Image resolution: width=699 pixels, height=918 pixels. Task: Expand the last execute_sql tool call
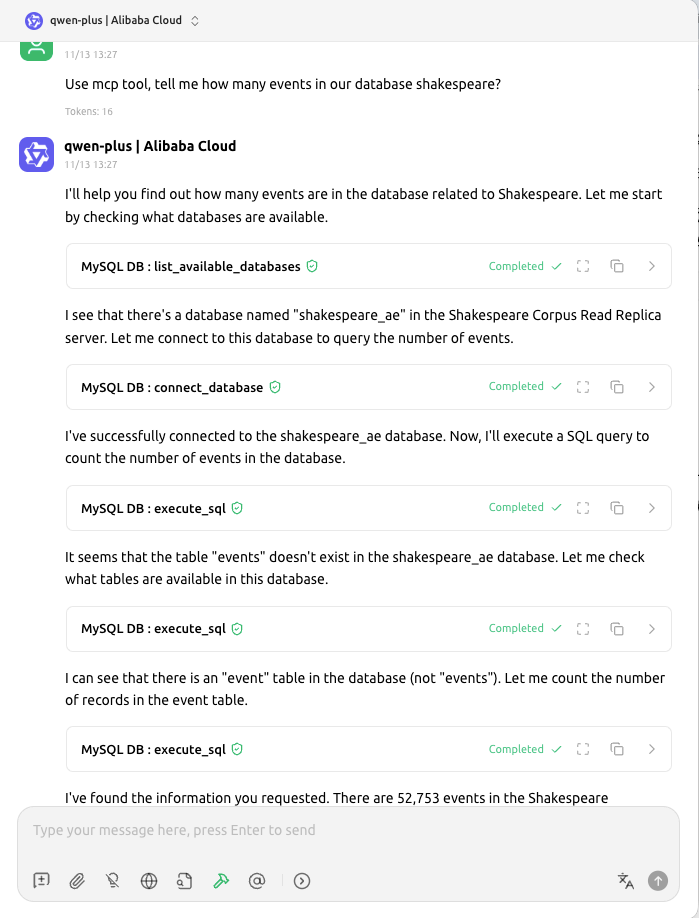pyautogui.click(x=652, y=749)
